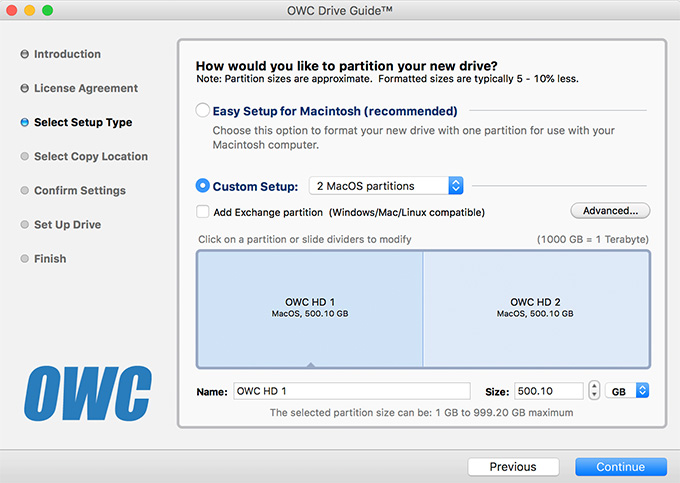Click the Easy Setup for Macintosh heading text
Viewport: 680px width, 483px height.
pyautogui.click(x=335, y=111)
